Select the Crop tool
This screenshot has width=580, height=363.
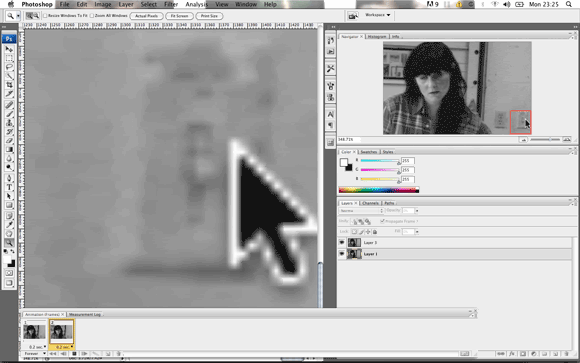[x=9, y=85]
